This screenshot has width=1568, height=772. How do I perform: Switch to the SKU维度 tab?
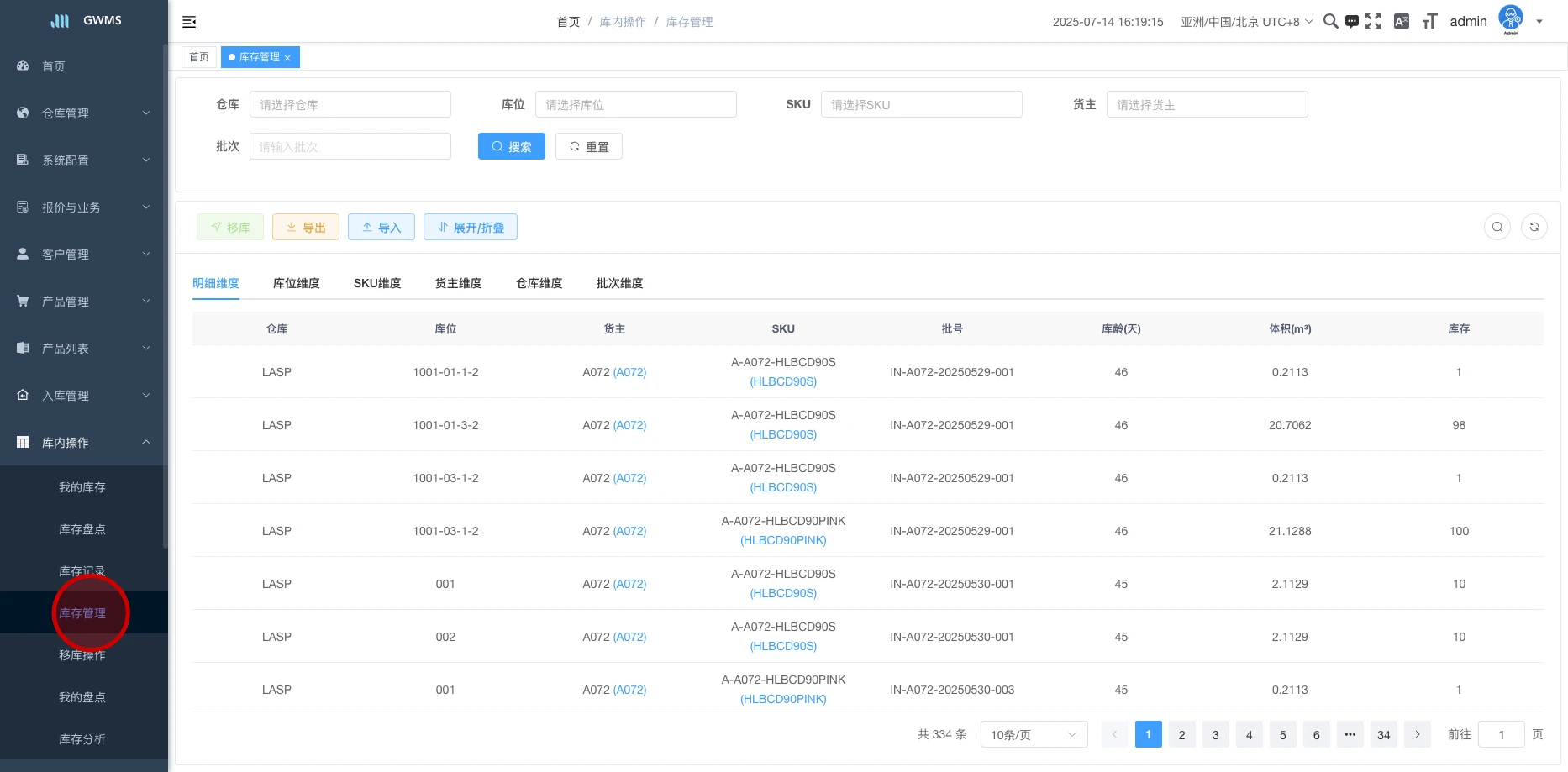click(x=377, y=283)
